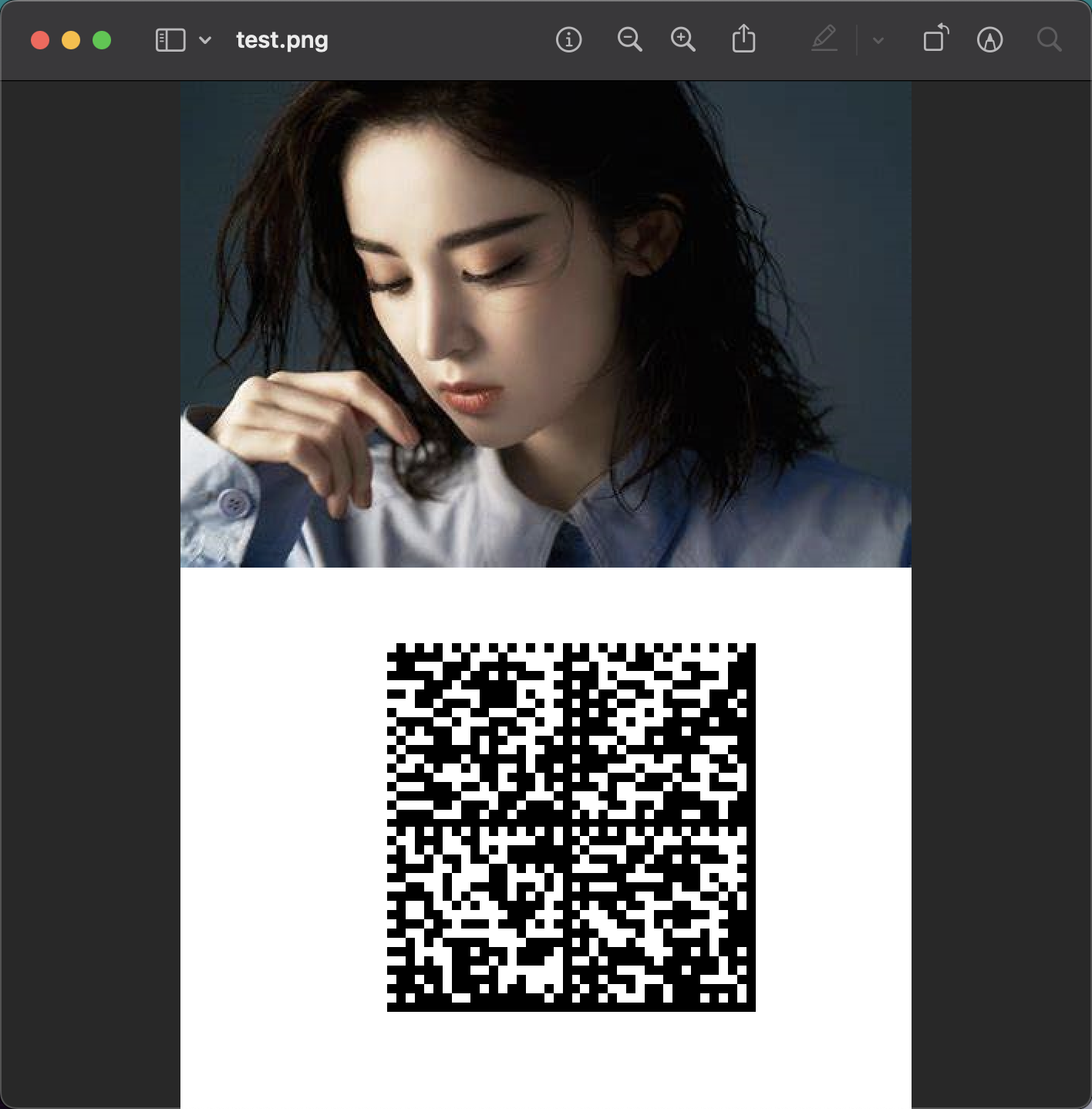Toggle the sidebar thumbnail view
Screen dimensions: 1092x1109
pos(171,40)
